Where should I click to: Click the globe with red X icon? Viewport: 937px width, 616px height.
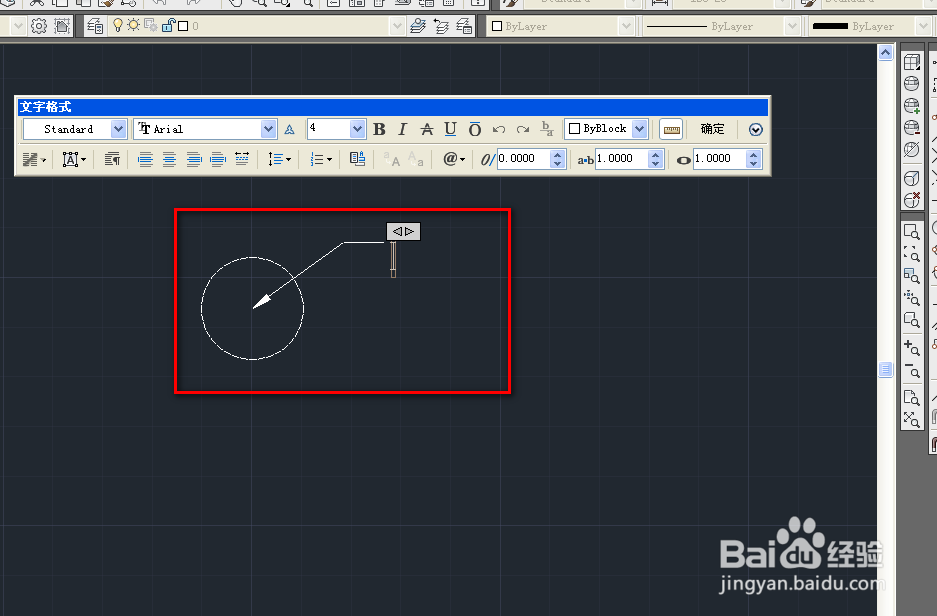point(912,200)
